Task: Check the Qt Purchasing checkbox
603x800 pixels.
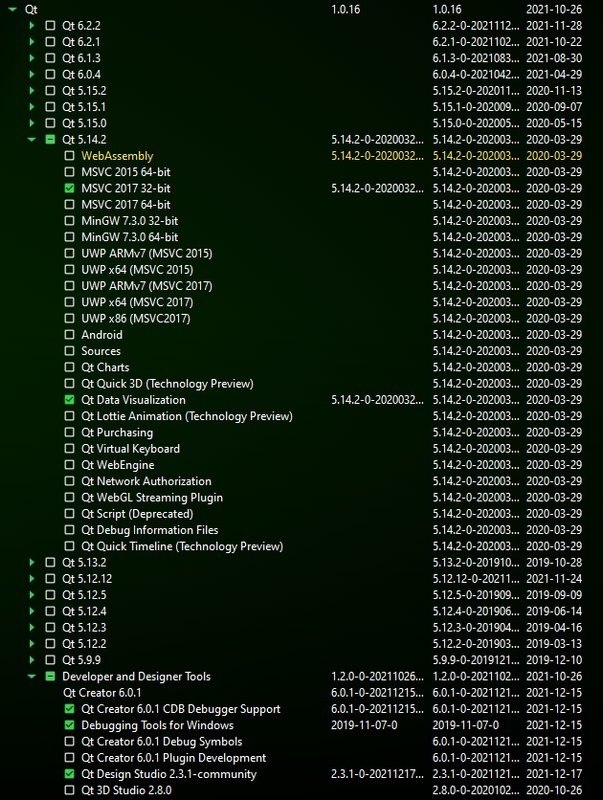Action: click(69, 432)
